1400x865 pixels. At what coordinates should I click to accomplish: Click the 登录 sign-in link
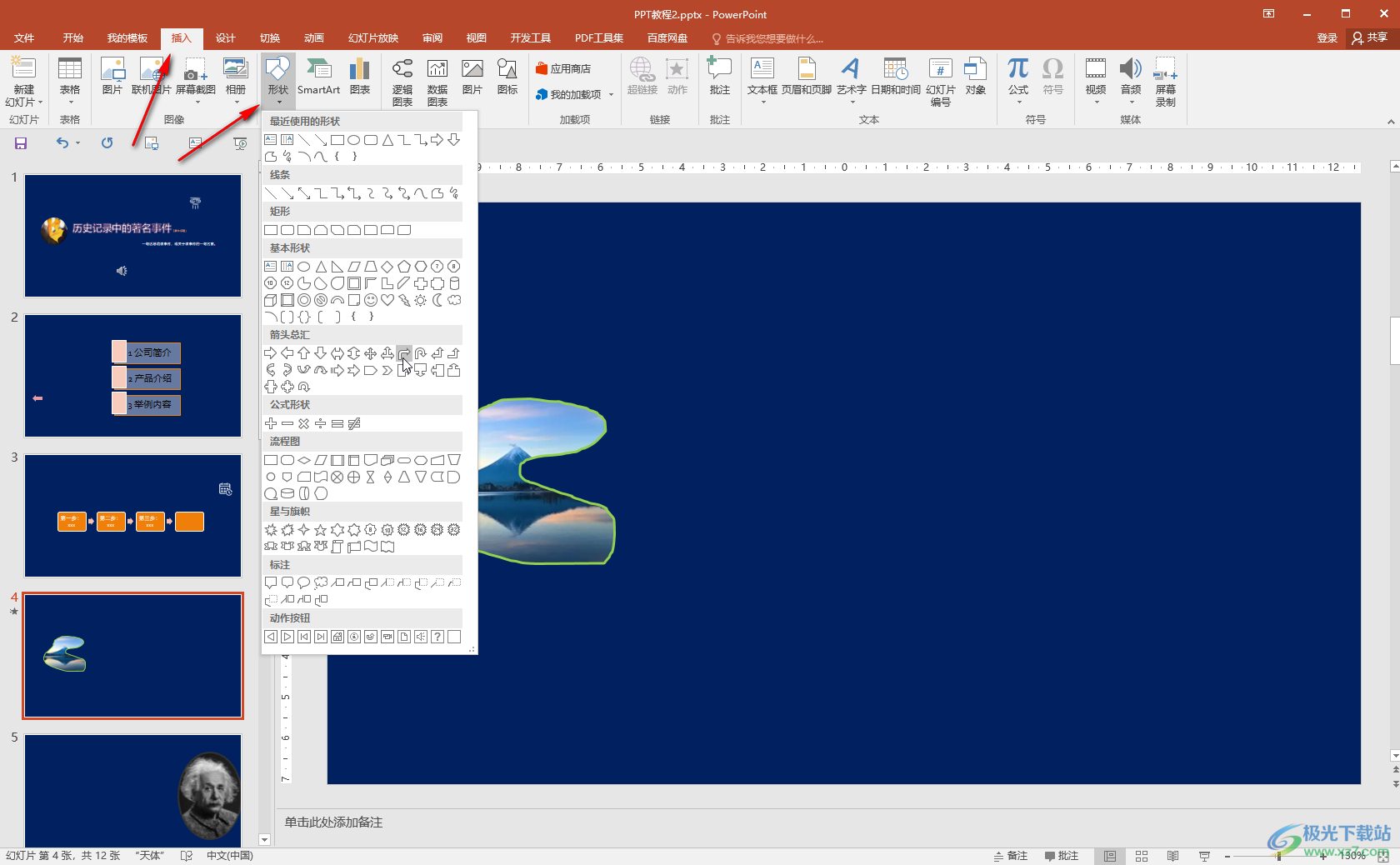[x=1327, y=38]
